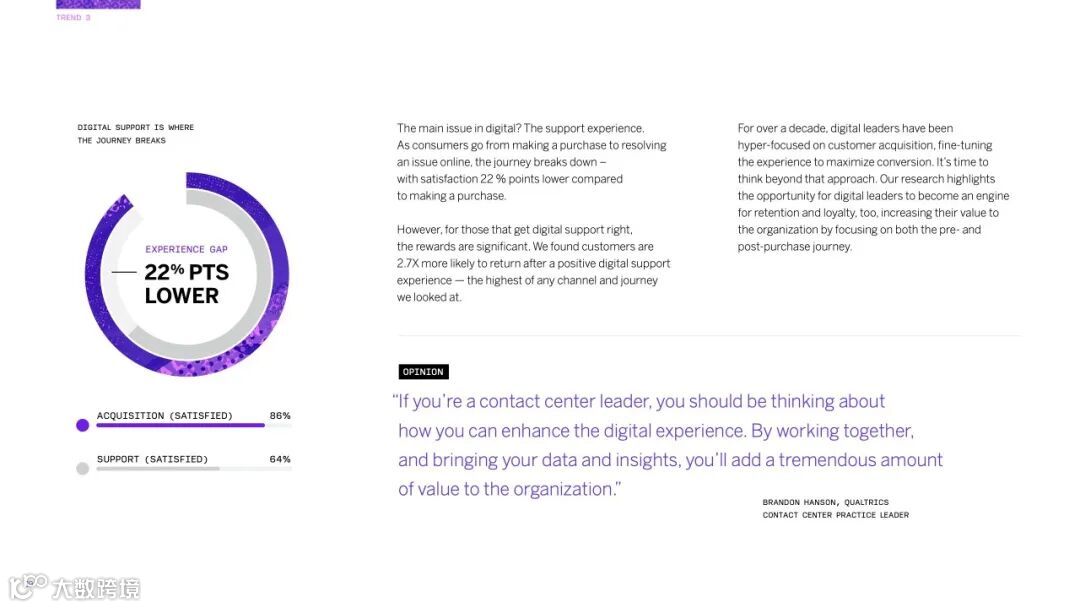Click the paragraph starting 'The main issue in digital?'
Screen dimensions: 1080x608
[x=531, y=162]
